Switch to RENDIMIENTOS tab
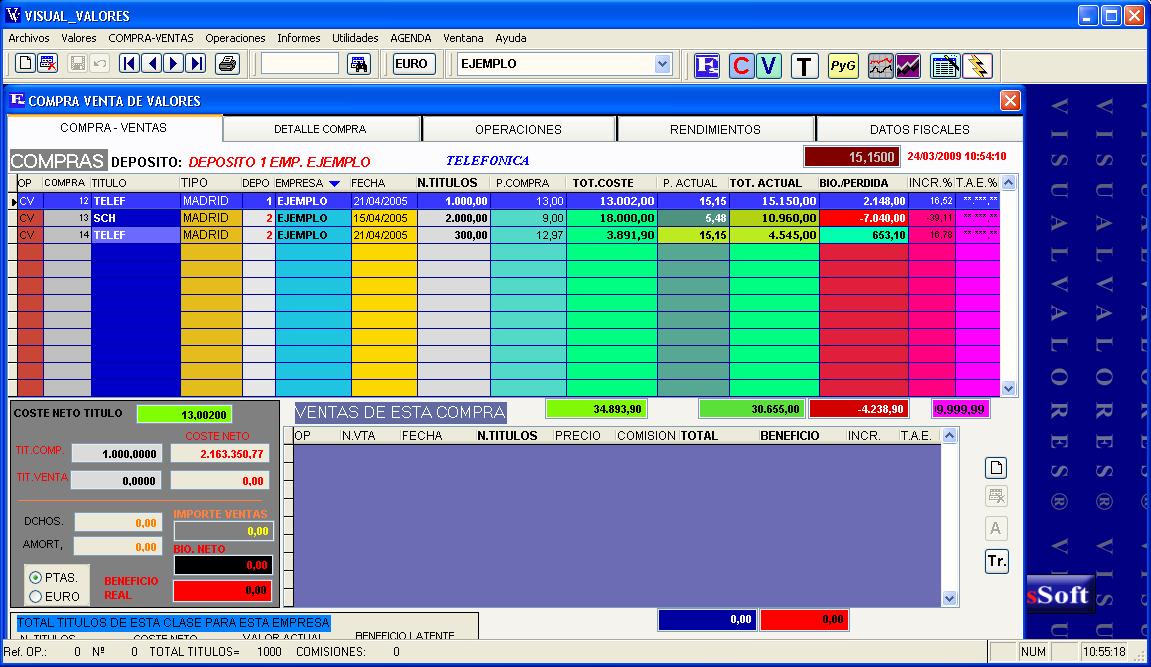Image resolution: width=1151 pixels, height=667 pixels. coord(715,129)
